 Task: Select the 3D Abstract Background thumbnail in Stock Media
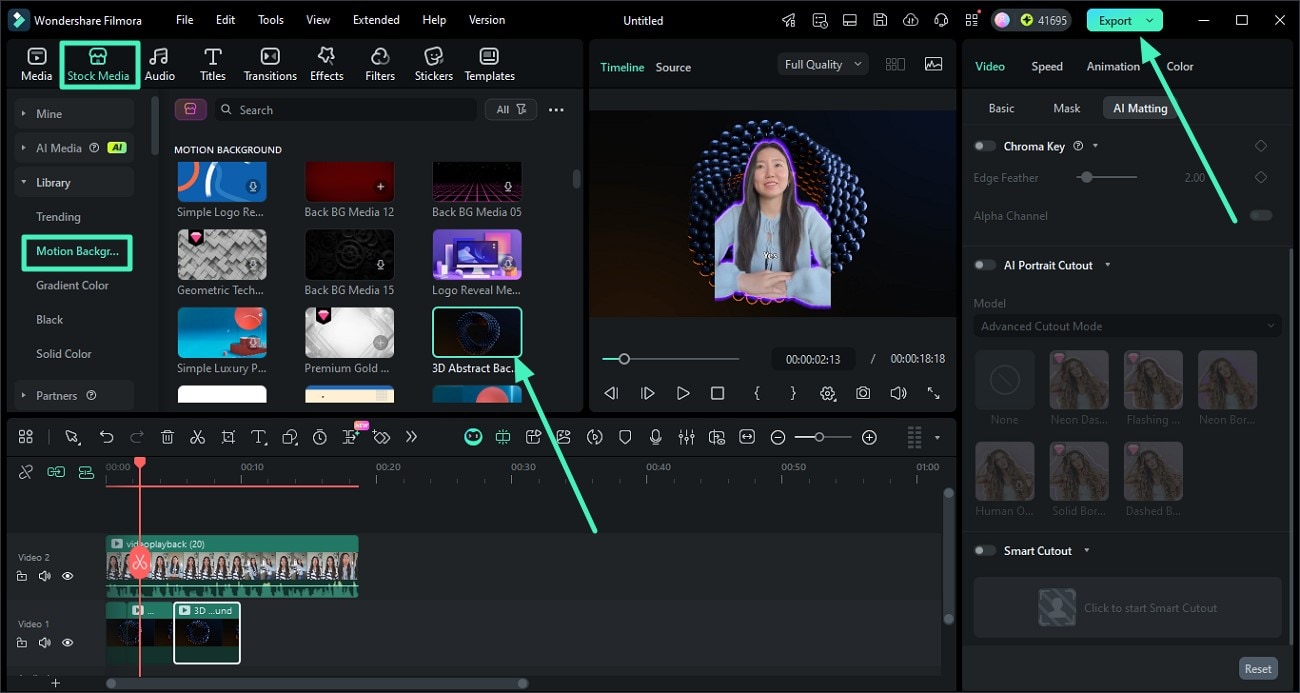click(x=477, y=332)
